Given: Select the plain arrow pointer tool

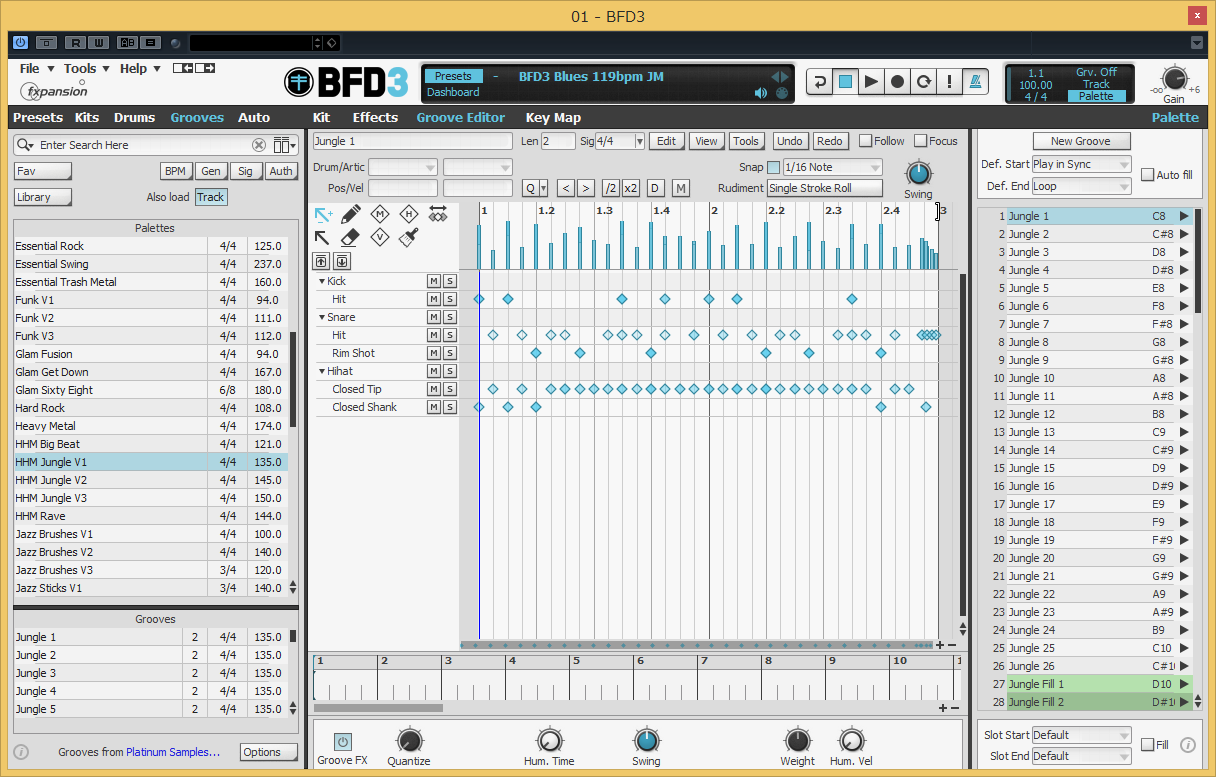Looking at the screenshot, I should click(322, 238).
